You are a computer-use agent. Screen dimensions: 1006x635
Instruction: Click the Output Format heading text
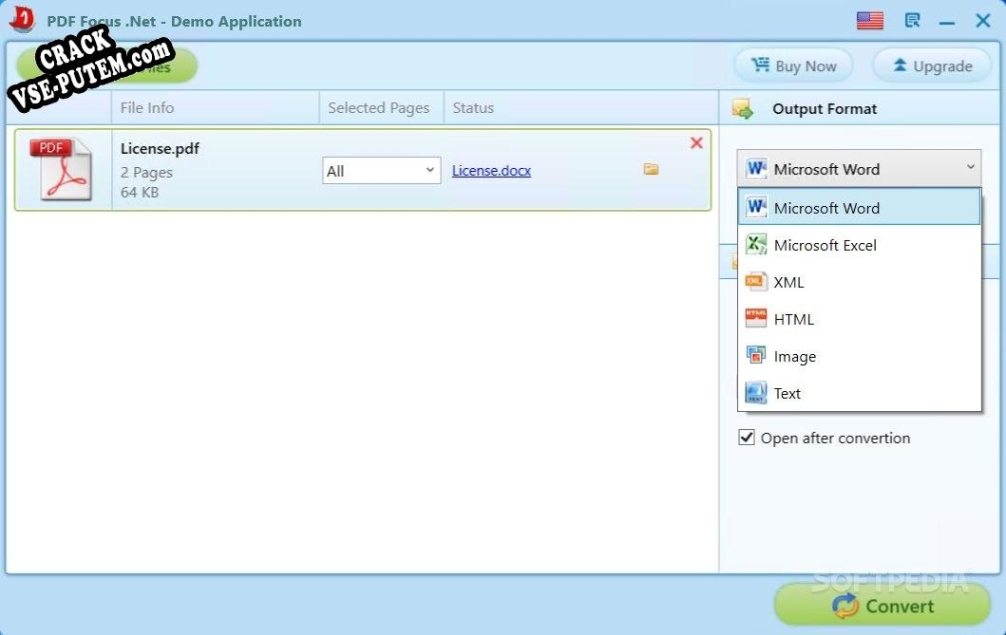(824, 109)
